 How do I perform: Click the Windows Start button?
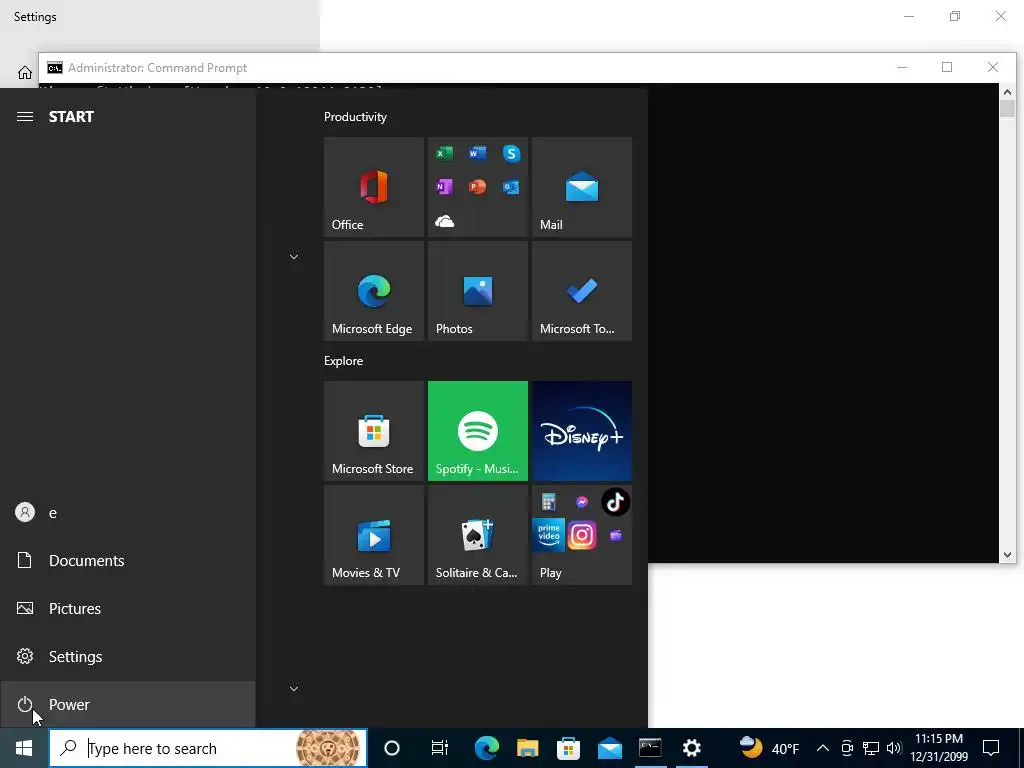coord(24,748)
